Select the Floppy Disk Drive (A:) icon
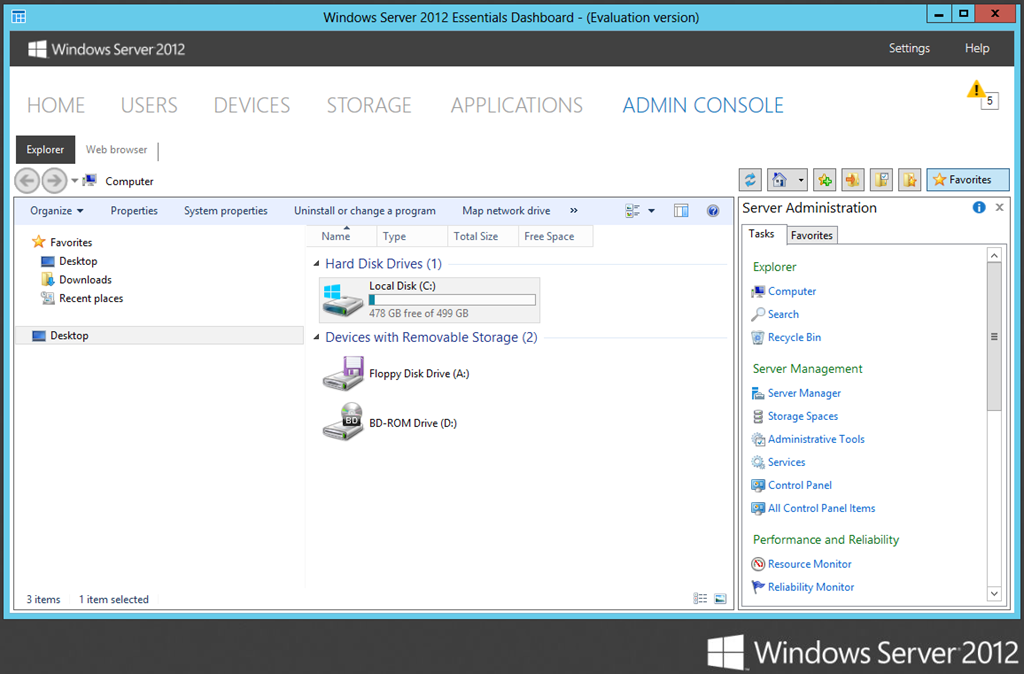Image resolution: width=1024 pixels, height=674 pixels. 342,374
